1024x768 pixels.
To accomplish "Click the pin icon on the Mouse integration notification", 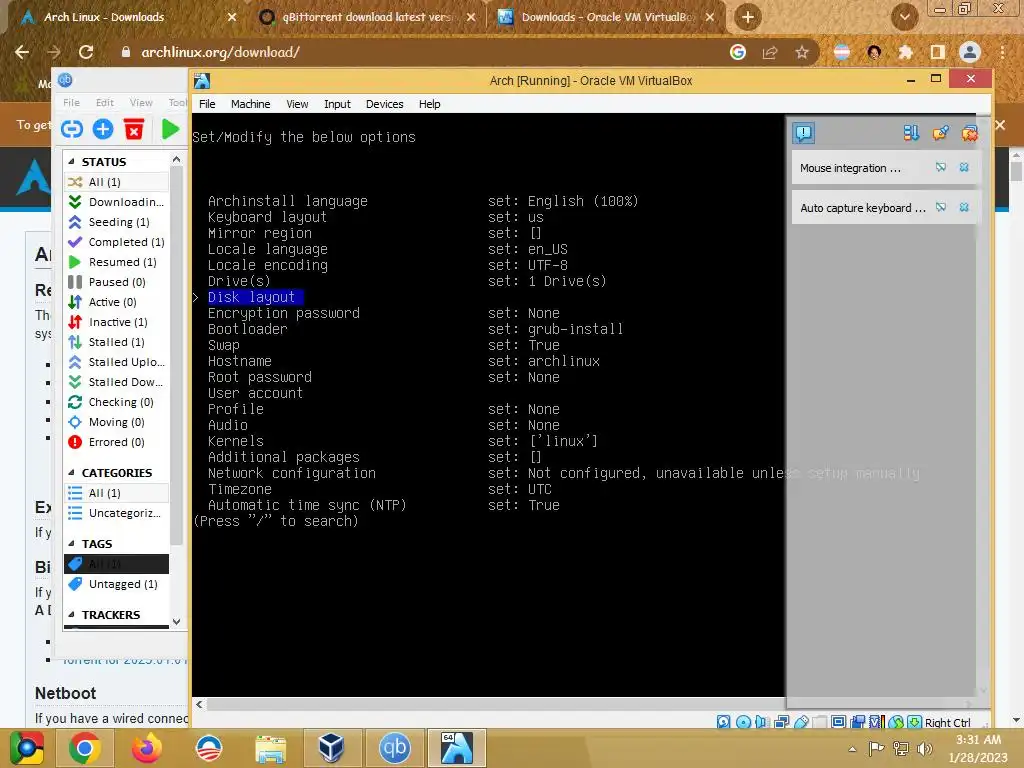I will click(x=940, y=167).
